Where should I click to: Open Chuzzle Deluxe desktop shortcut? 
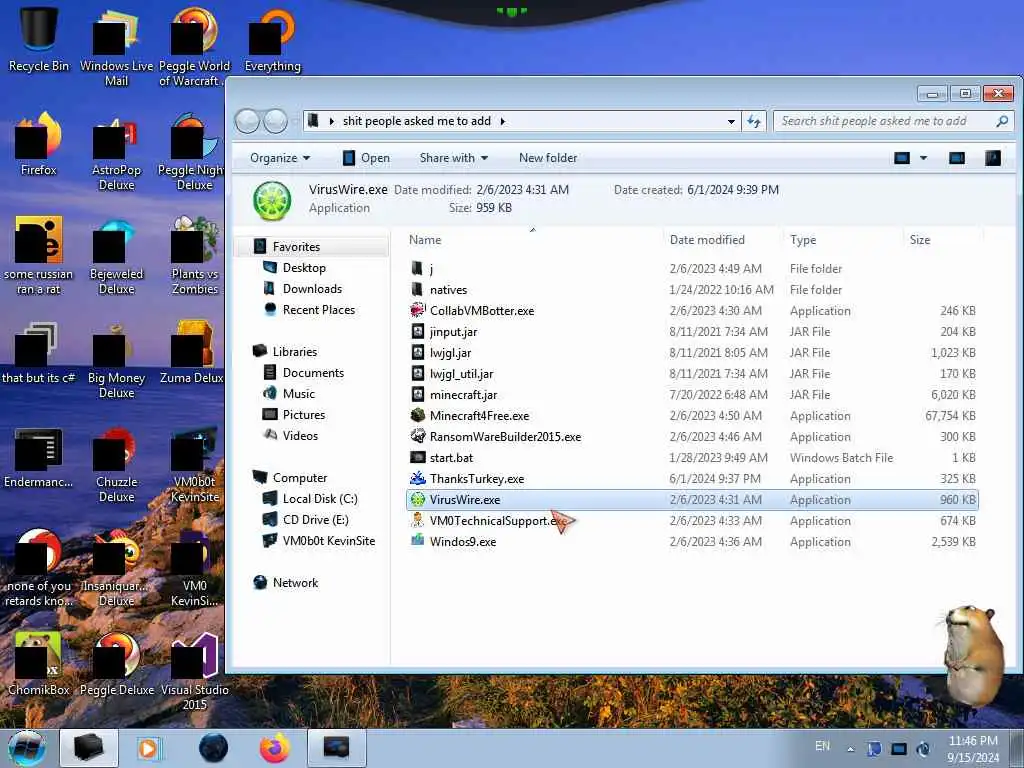pos(116,464)
